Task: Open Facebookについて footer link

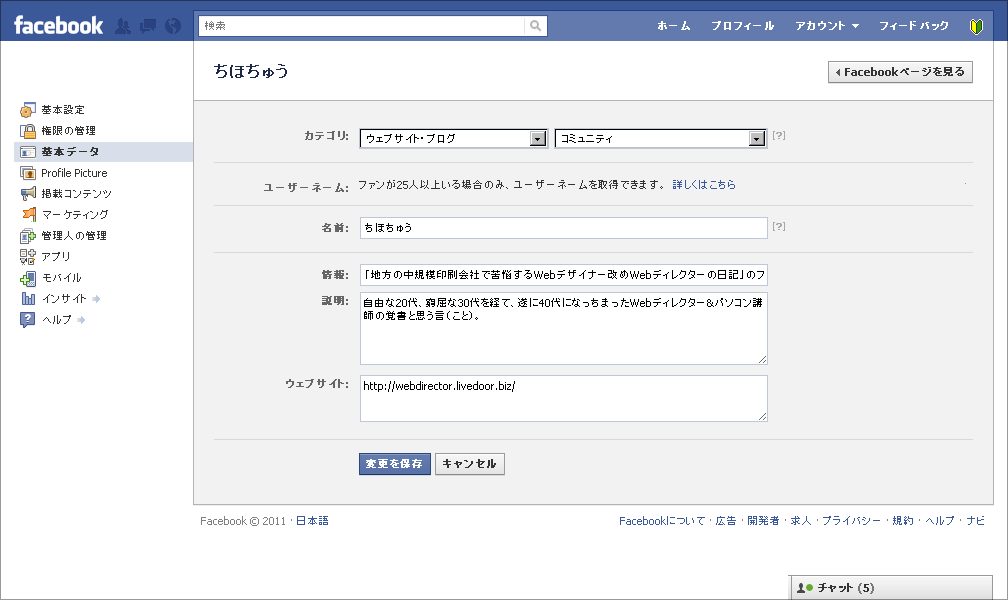Action: [x=662, y=521]
